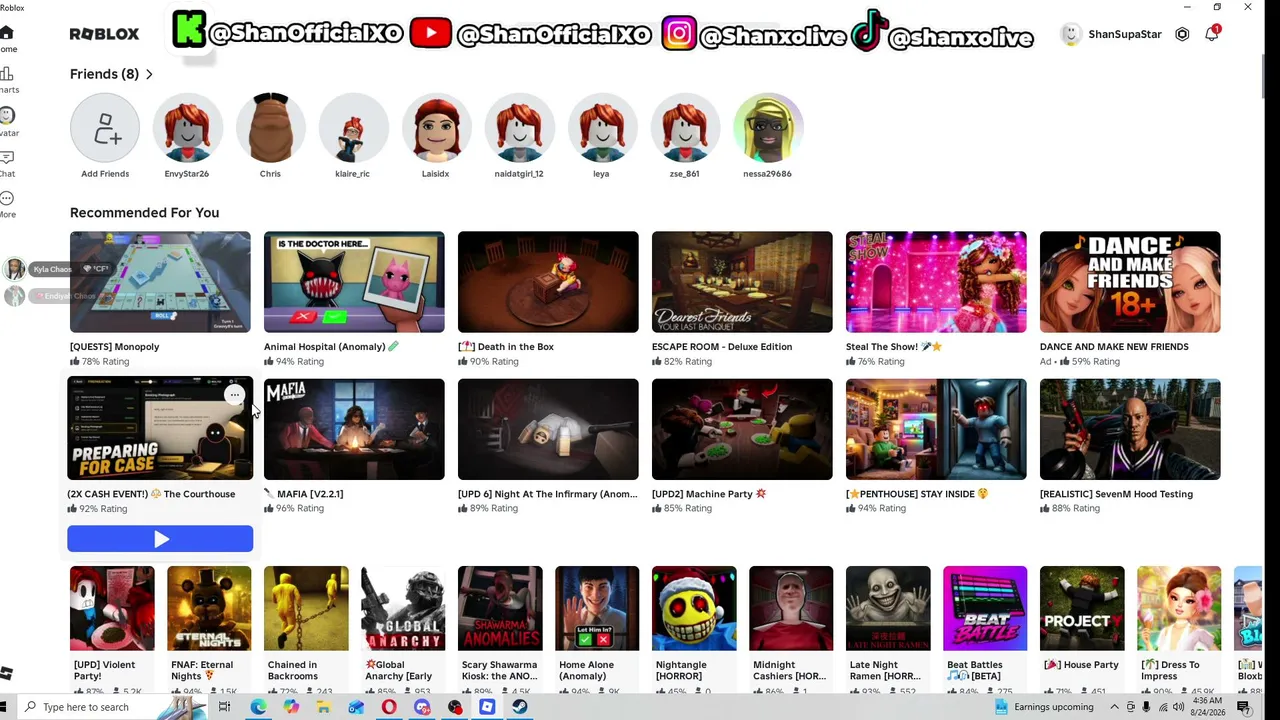Go to the Avatar editor in sidebar
This screenshot has width=1280, height=720.
click(7, 123)
